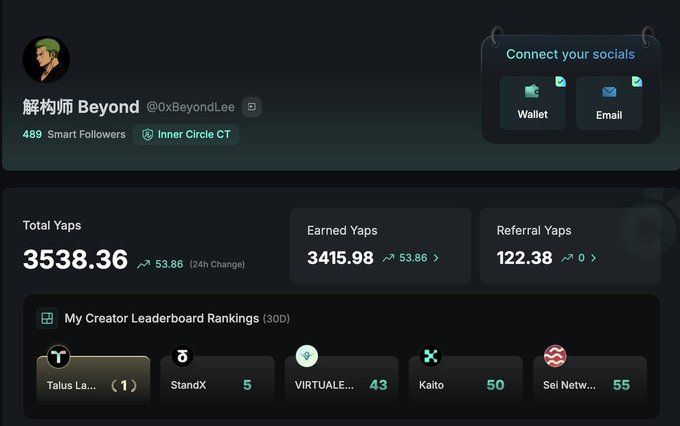The image size is (680, 426).
Task: Click the leaderboard grid icon
Action: [47, 318]
